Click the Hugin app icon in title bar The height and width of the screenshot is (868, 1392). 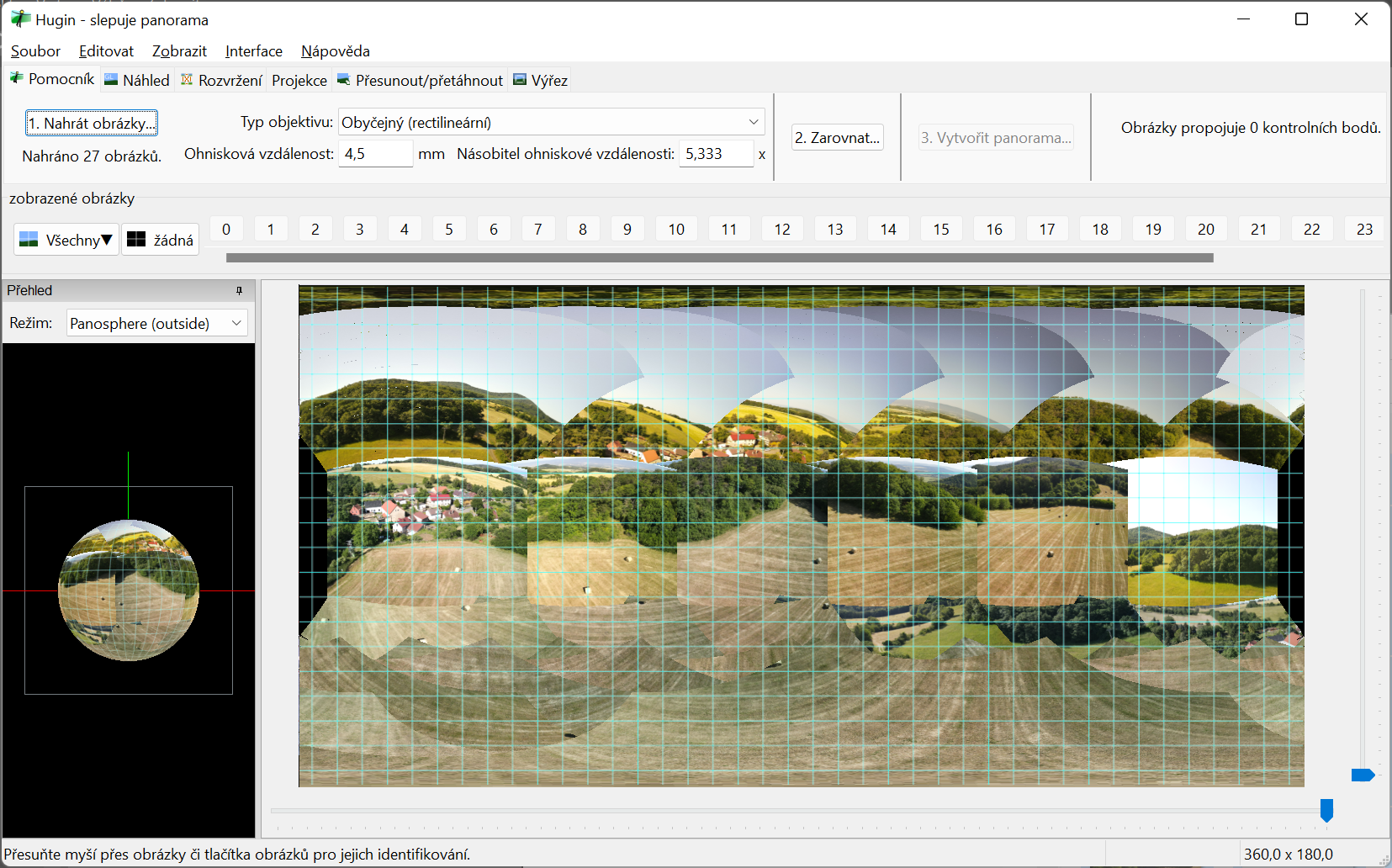[19, 19]
